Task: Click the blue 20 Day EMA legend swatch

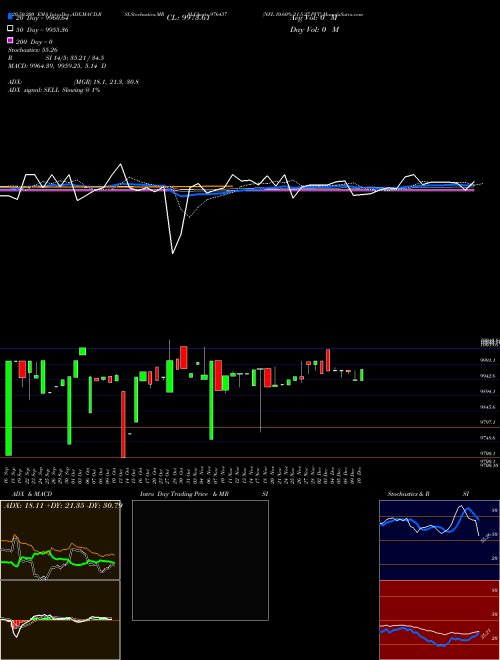Action: 10,17
